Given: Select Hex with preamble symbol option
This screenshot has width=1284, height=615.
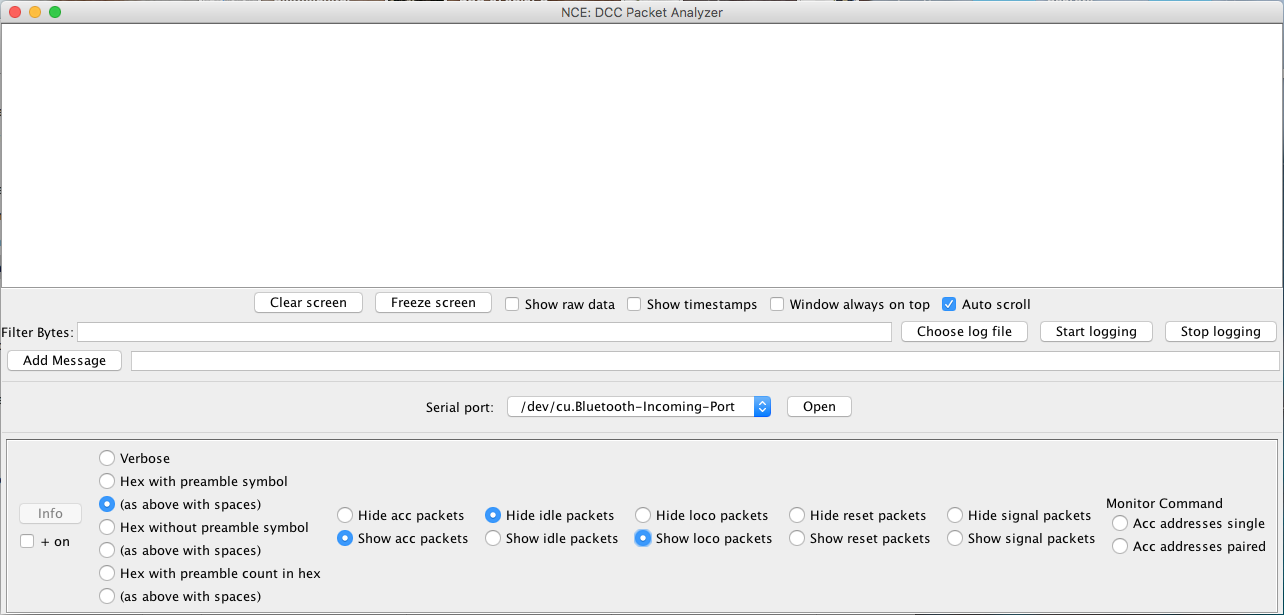Looking at the screenshot, I should (107, 481).
